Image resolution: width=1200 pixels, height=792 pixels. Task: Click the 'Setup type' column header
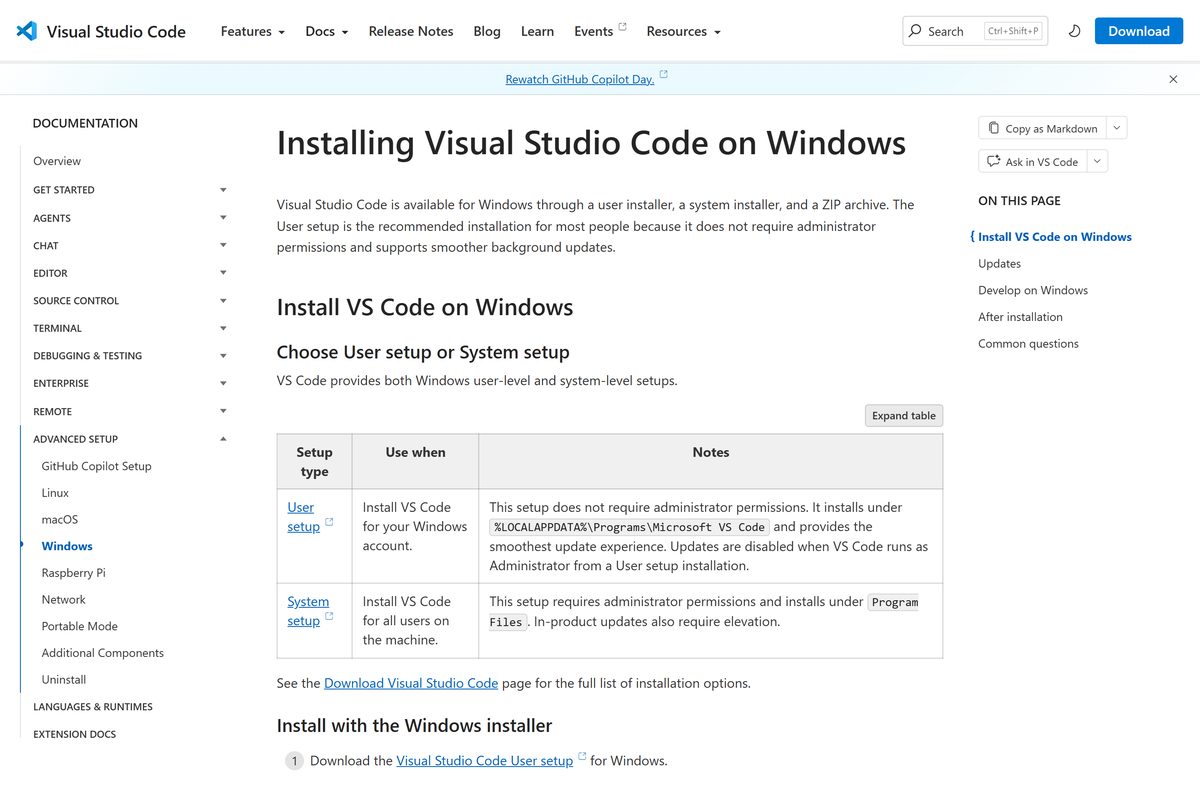tap(314, 462)
